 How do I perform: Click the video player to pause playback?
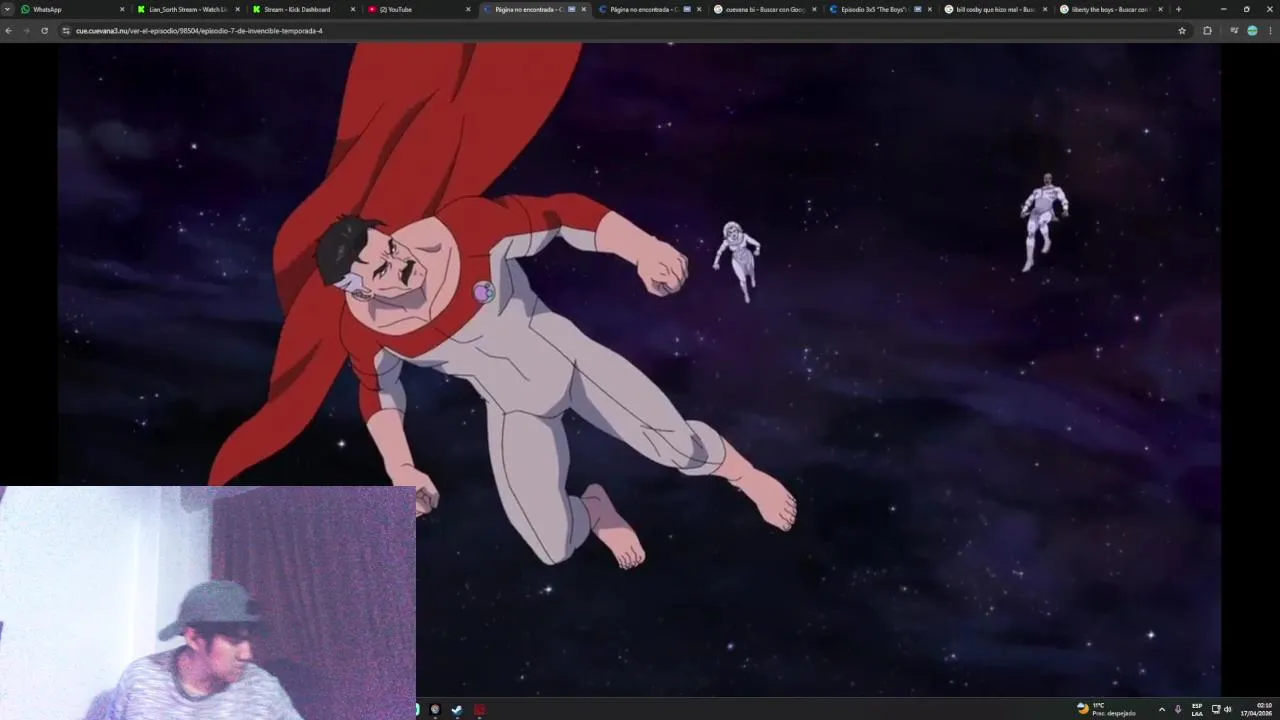point(640,370)
